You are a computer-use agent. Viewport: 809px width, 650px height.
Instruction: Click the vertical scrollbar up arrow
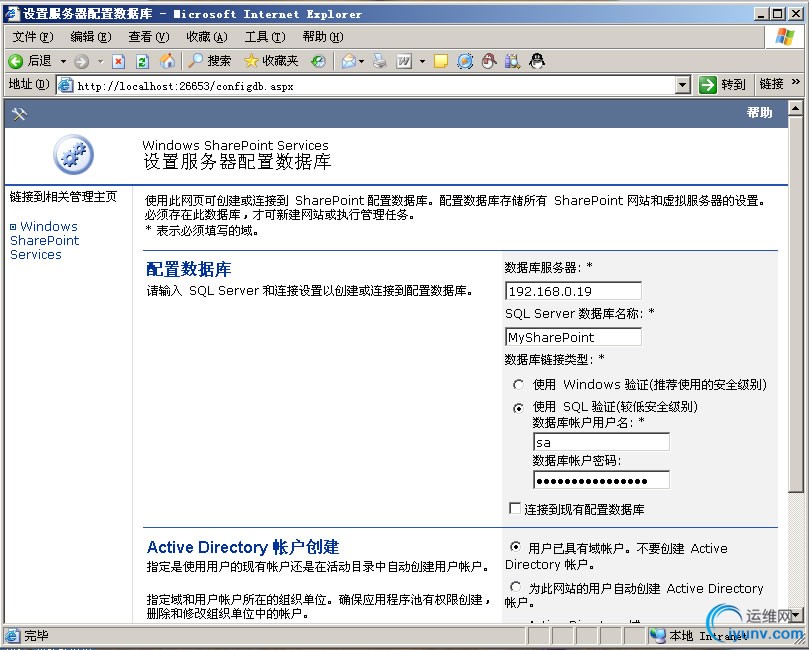[796, 108]
